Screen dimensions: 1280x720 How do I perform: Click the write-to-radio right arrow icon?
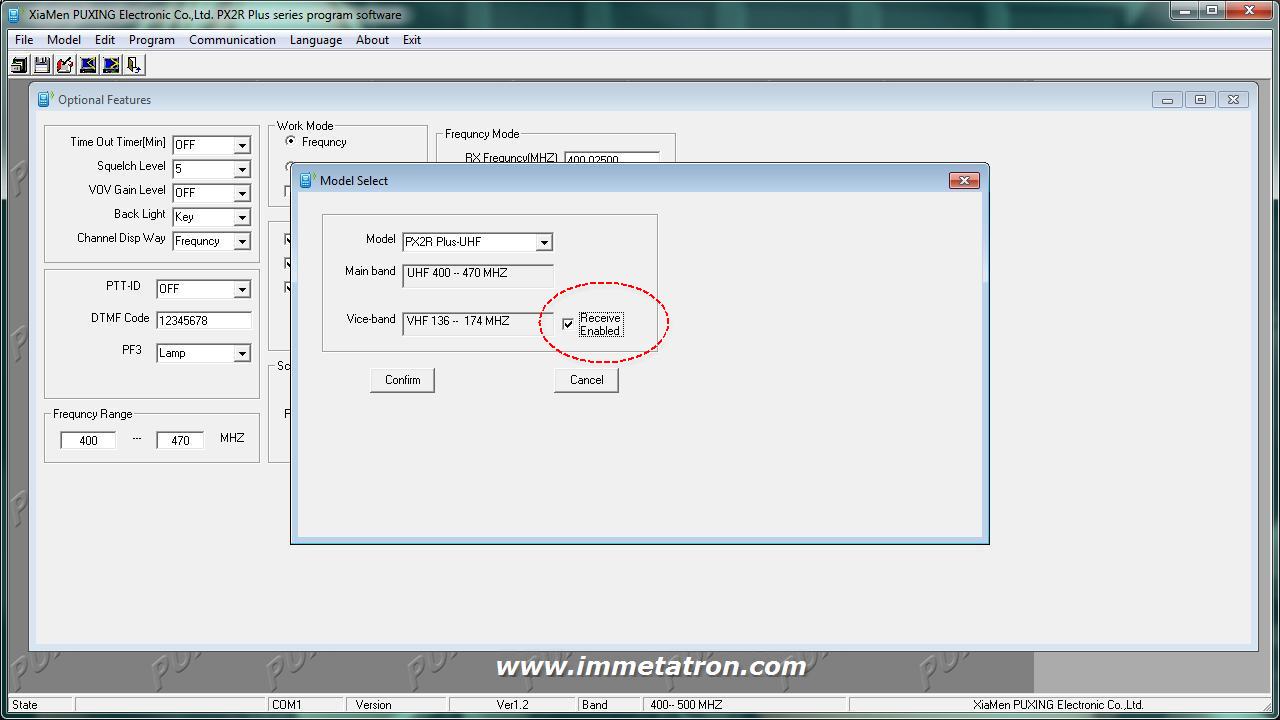(111, 65)
